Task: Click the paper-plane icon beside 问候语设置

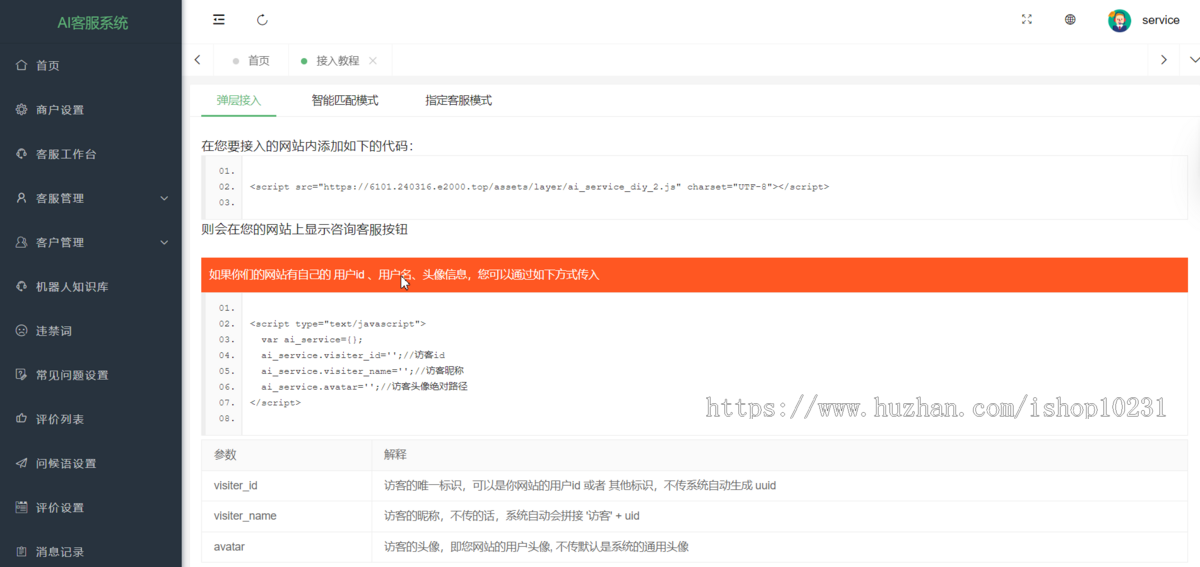Action: [x=22, y=463]
